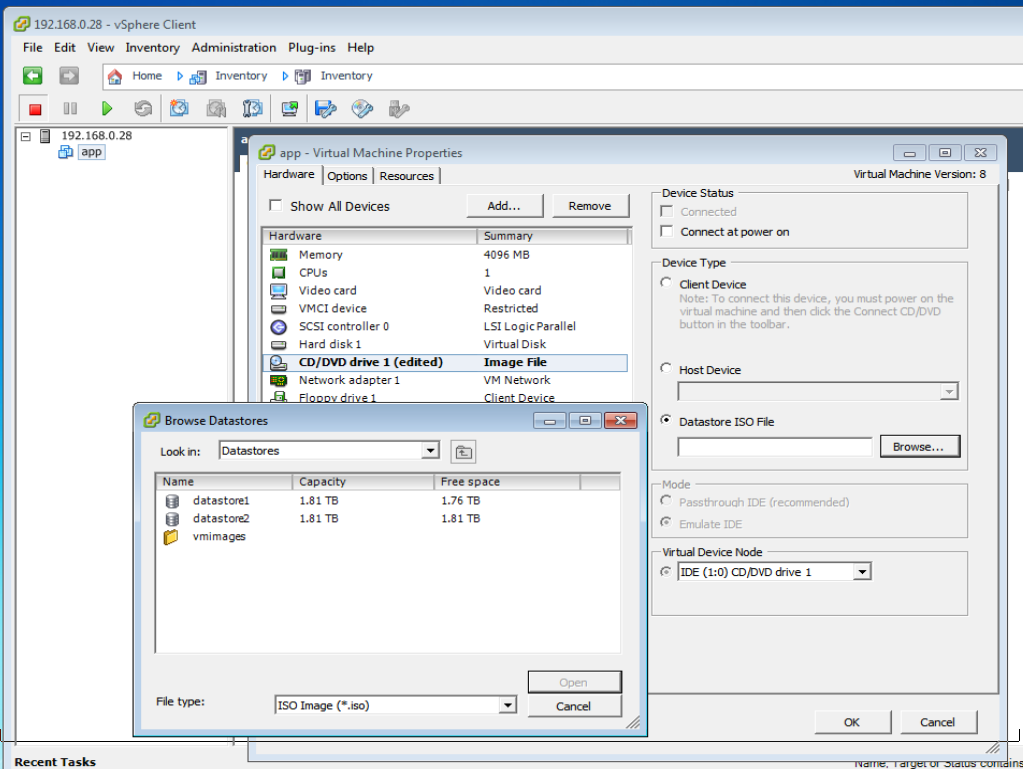Viewport: 1023px width, 769px height.
Task: Switch to the Hardware tab
Action: (289, 174)
